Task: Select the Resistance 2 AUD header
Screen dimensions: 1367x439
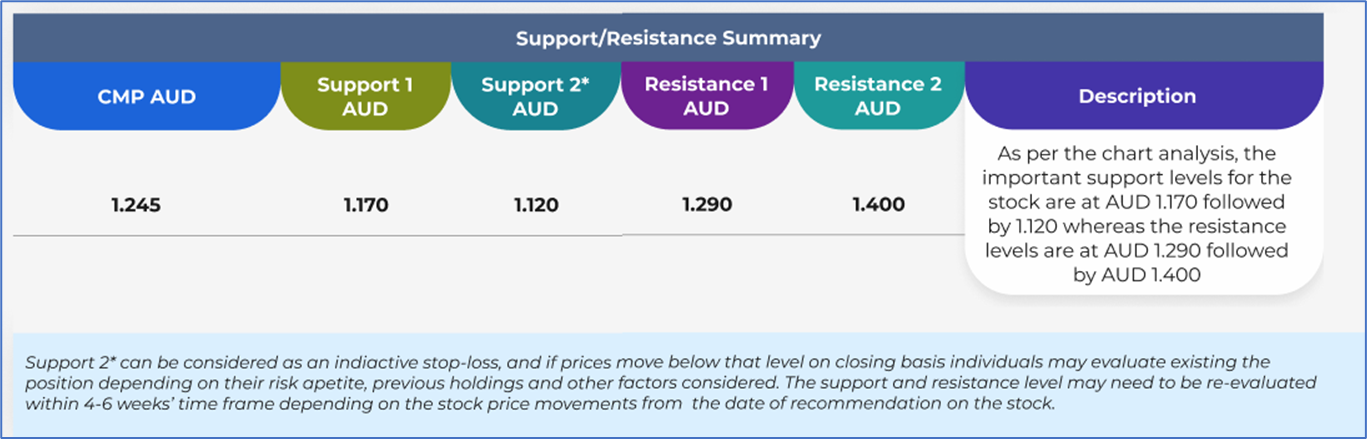Action: coord(878,96)
